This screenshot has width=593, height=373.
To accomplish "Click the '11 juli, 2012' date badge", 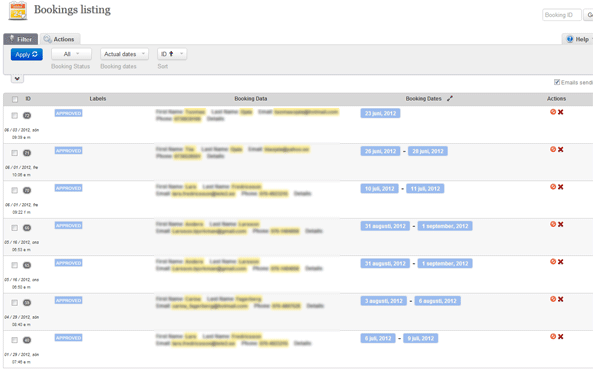I will (x=425, y=189).
